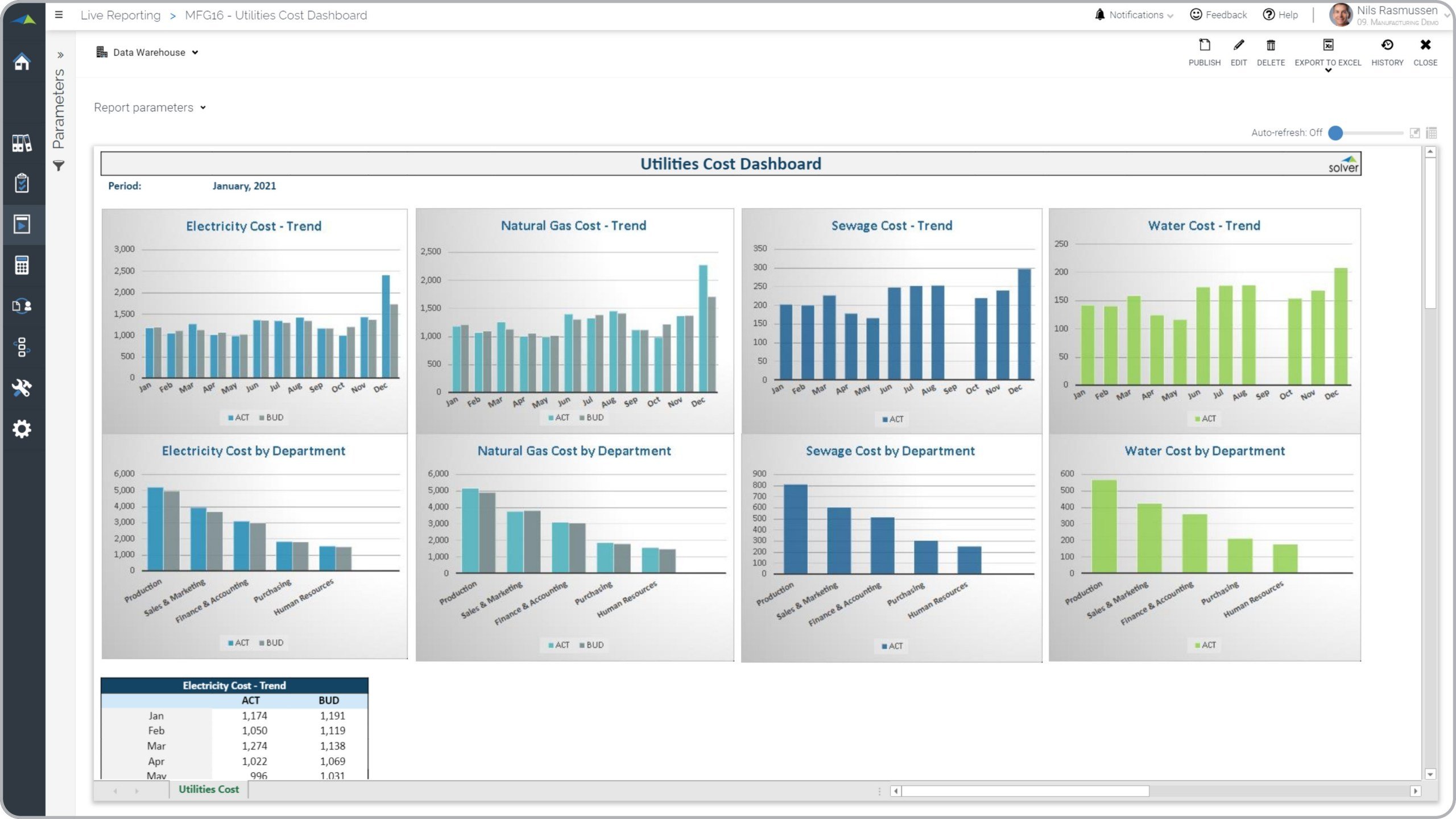Click the Edit pencil icon
This screenshot has height=819, width=1456.
(x=1238, y=45)
